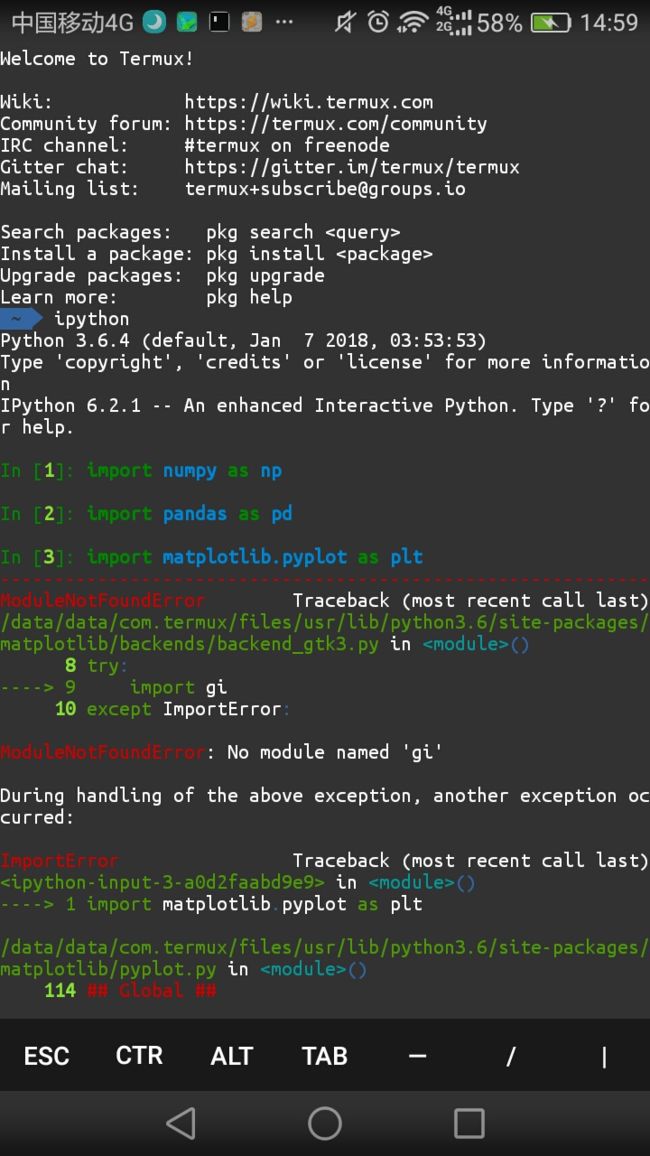Tap the '中国移动4G' carrier label
The image size is (650, 1156).
coord(72,22)
